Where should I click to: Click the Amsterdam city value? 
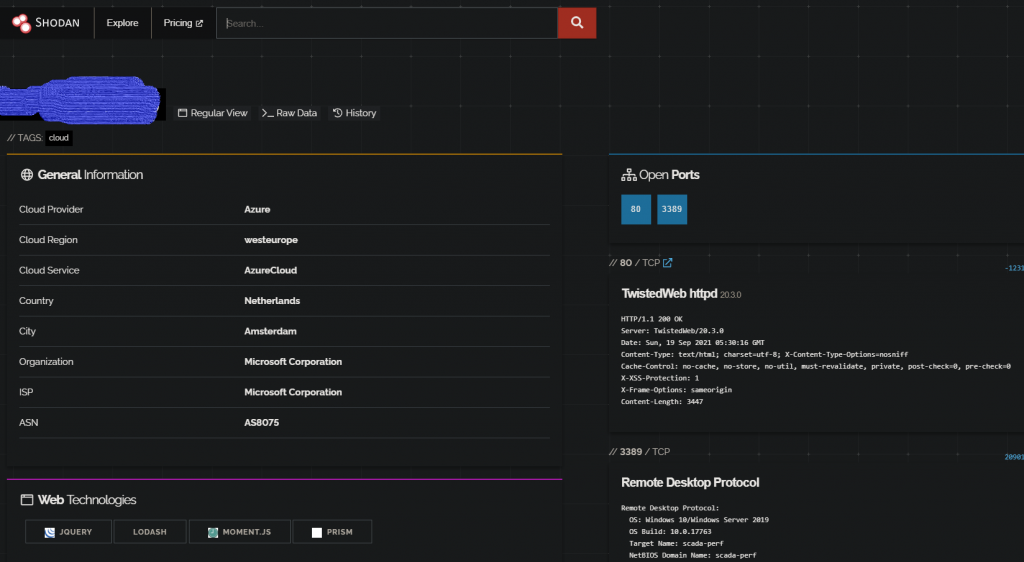(270, 331)
